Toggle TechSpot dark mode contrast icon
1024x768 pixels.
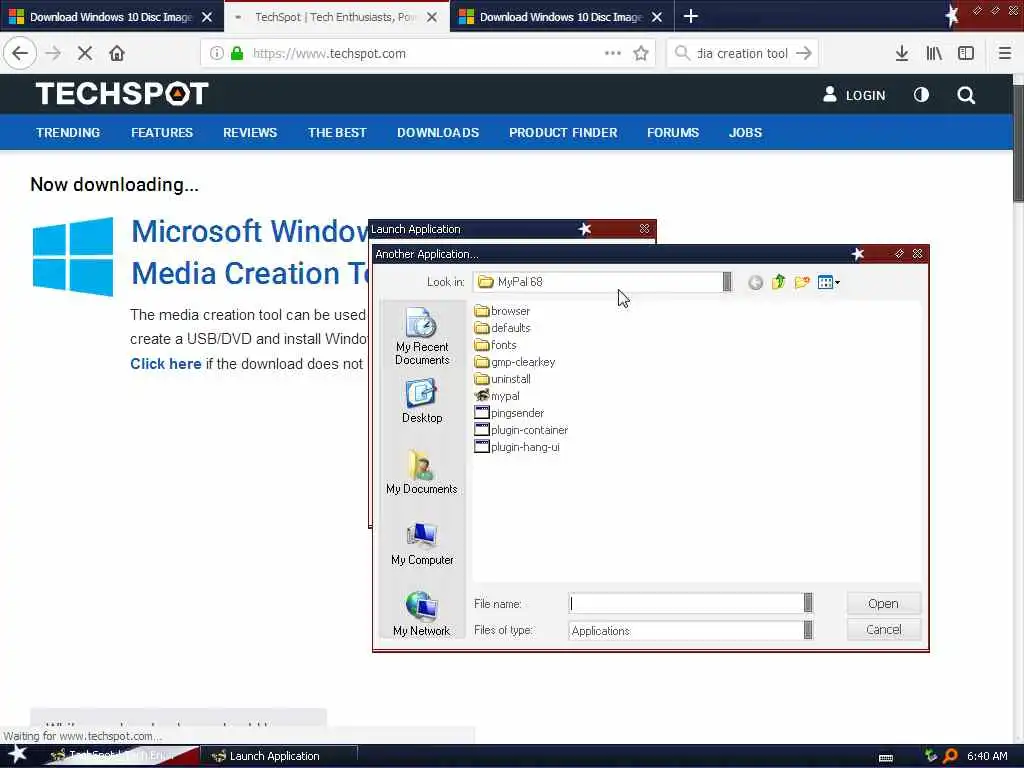tap(921, 95)
